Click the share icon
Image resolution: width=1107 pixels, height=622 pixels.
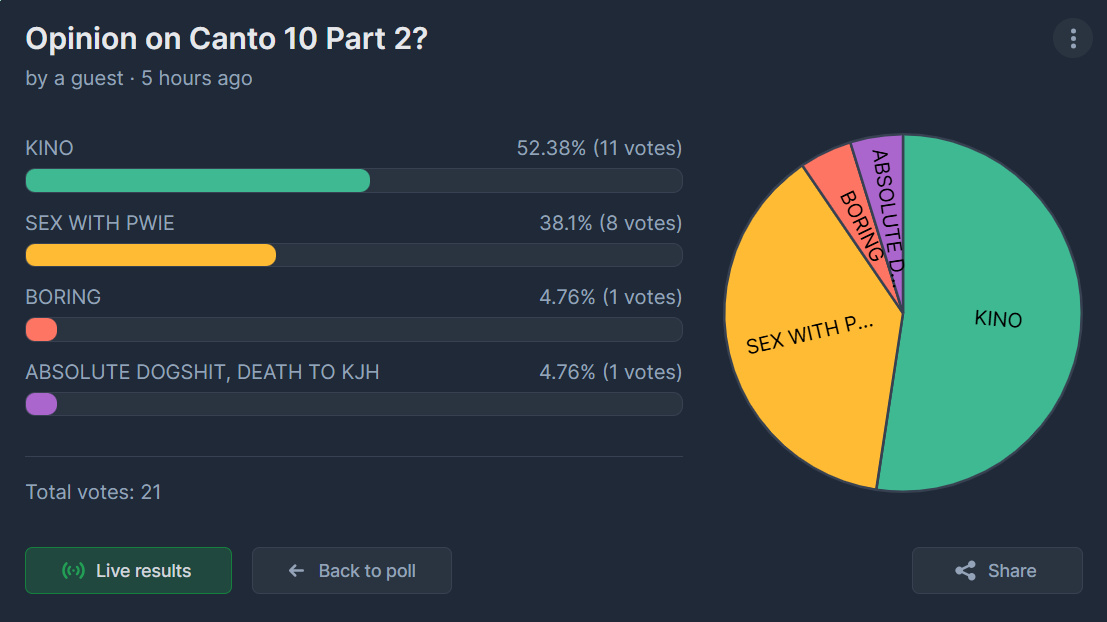tap(965, 570)
